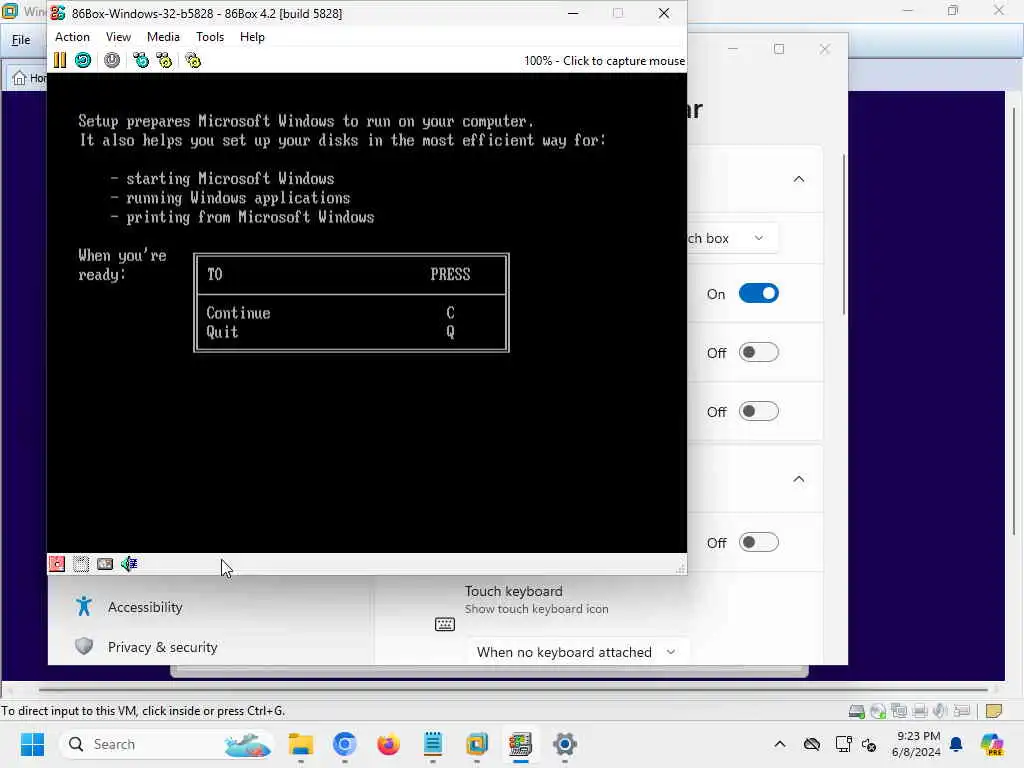Image resolution: width=1024 pixels, height=768 pixels.
Task: Launch Firefox from taskbar
Action: point(389,744)
